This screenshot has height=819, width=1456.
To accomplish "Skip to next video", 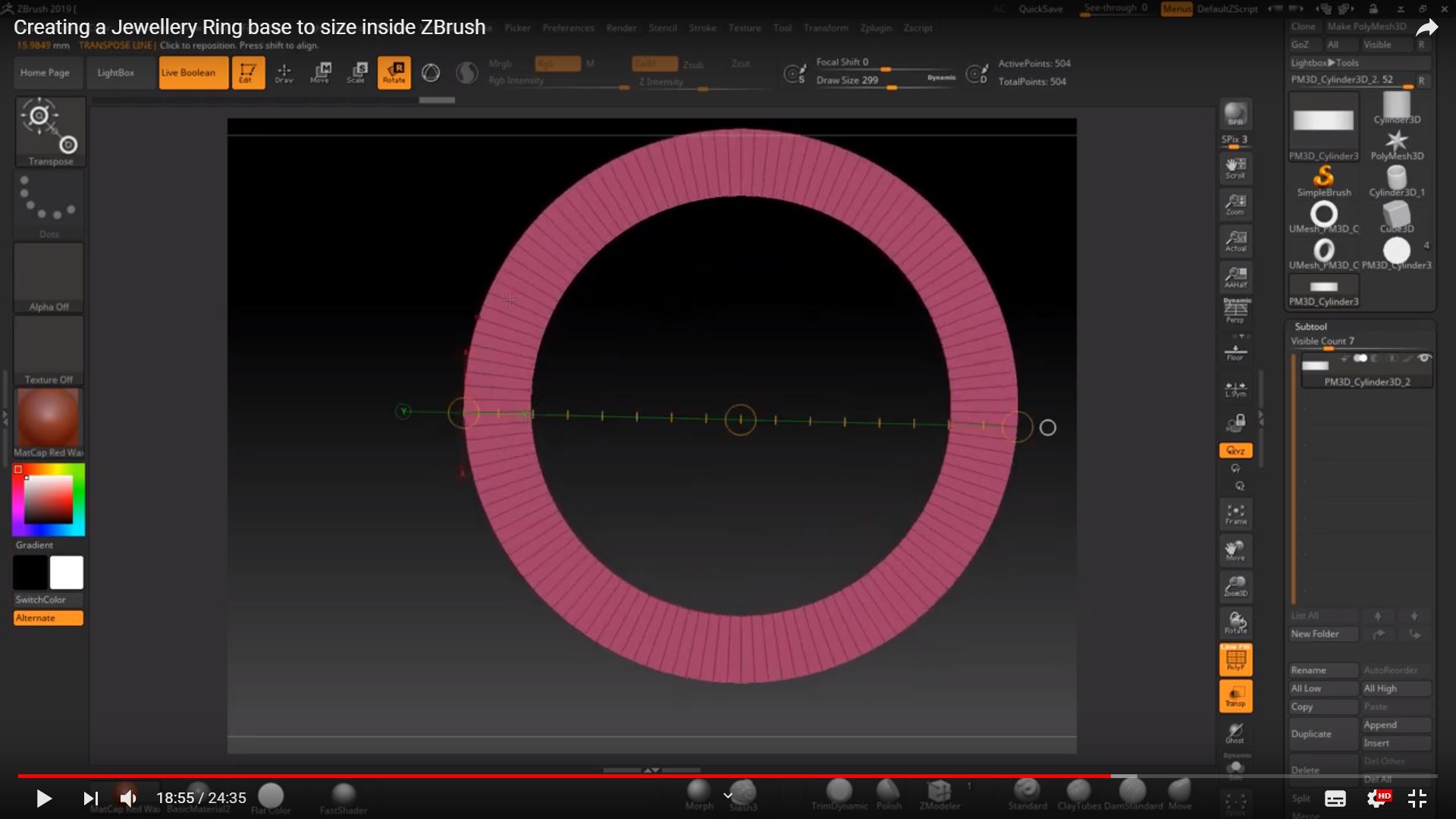I will tap(90, 799).
